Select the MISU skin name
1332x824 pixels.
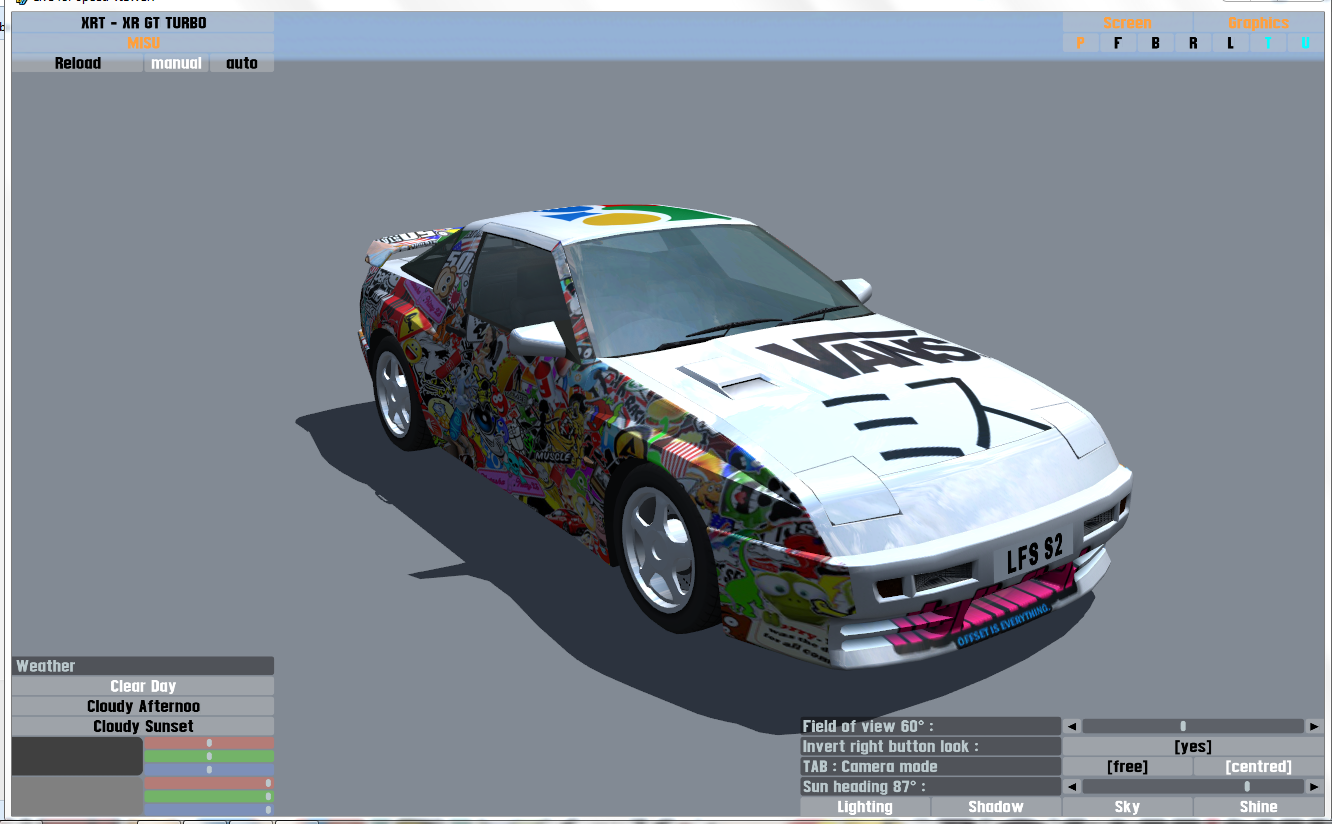coord(143,43)
